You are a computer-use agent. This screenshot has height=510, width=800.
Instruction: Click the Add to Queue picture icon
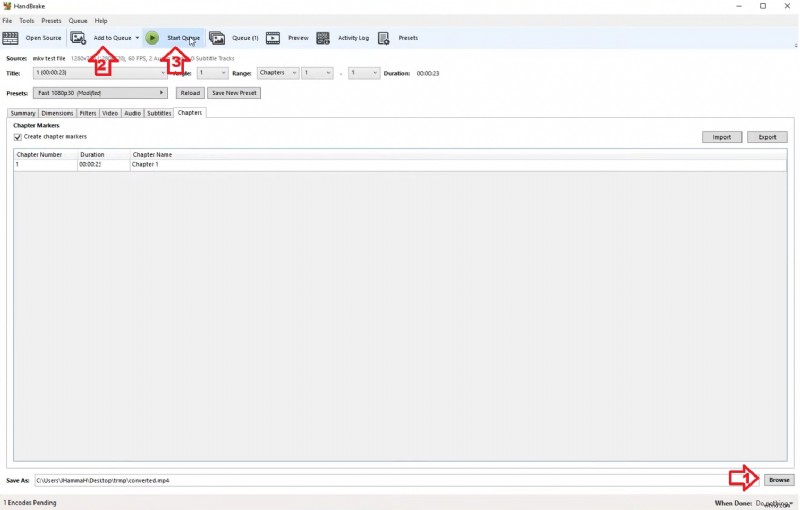[78, 38]
